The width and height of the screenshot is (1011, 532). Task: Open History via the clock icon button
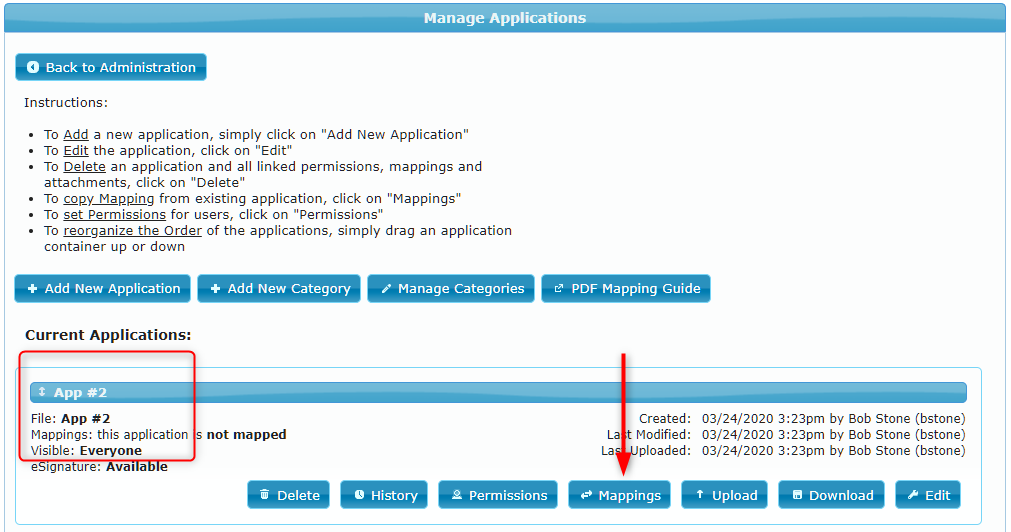click(x=384, y=495)
